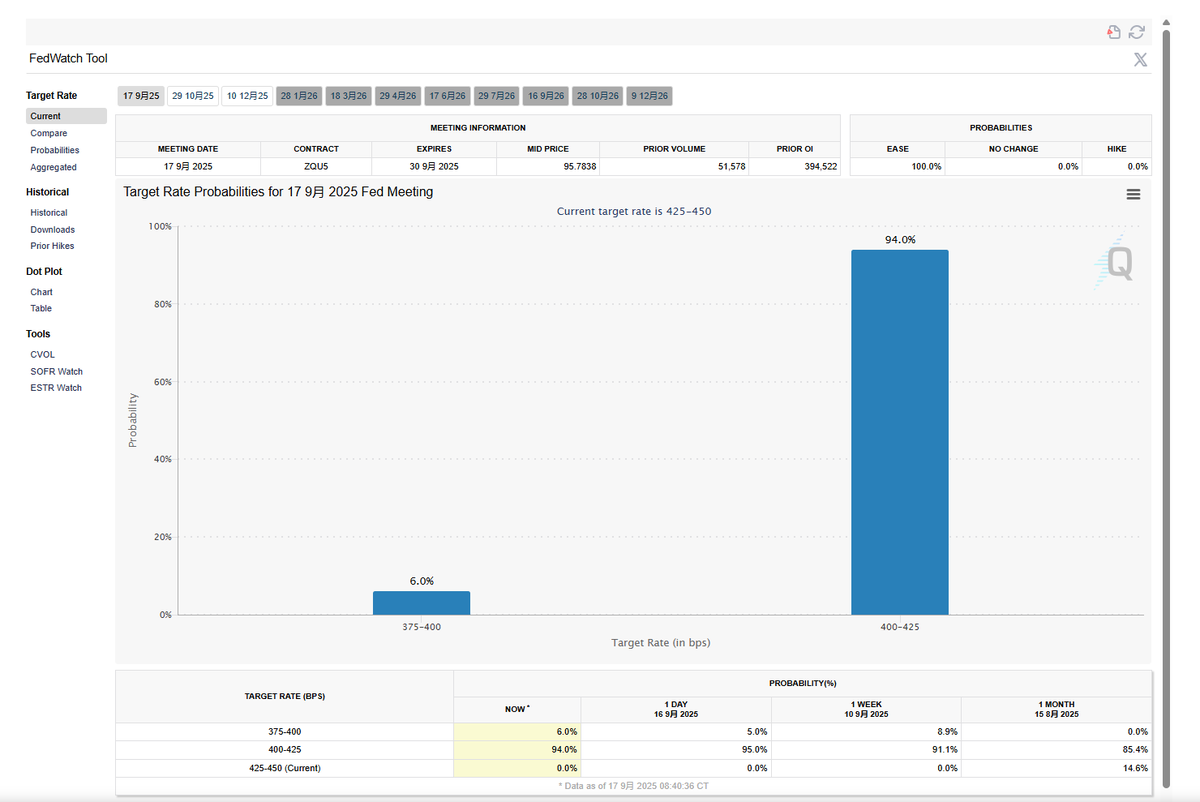Open the Aggregated sidebar item

point(53,167)
